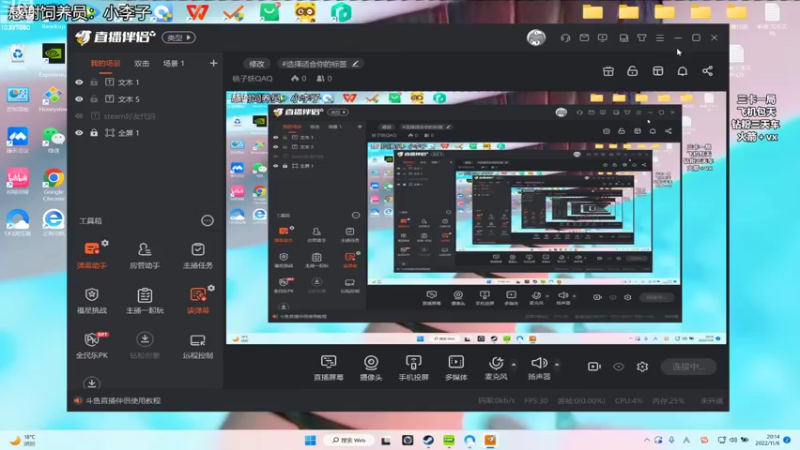Viewport: 800px width, 450px height.
Task: Switch to 场景 1 tab
Action: [173, 63]
